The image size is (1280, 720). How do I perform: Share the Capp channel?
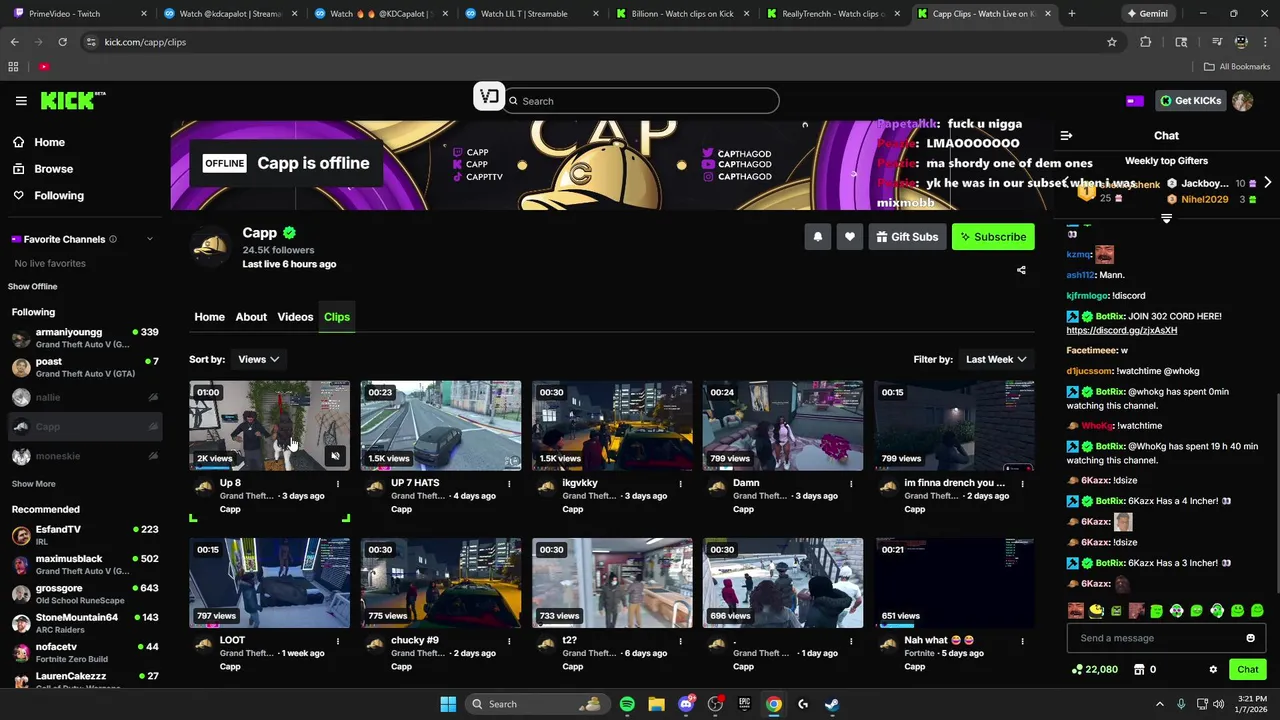pyautogui.click(x=1021, y=270)
